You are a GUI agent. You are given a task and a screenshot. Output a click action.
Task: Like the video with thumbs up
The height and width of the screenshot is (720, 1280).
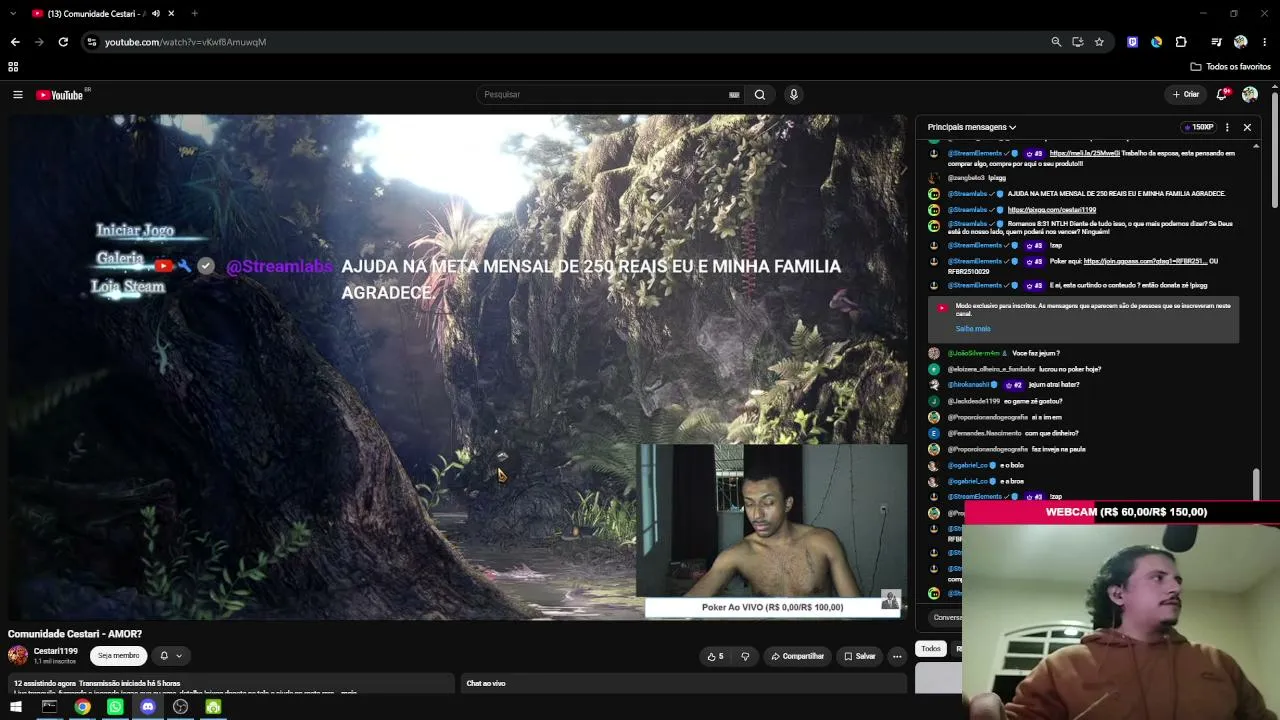[x=715, y=656]
